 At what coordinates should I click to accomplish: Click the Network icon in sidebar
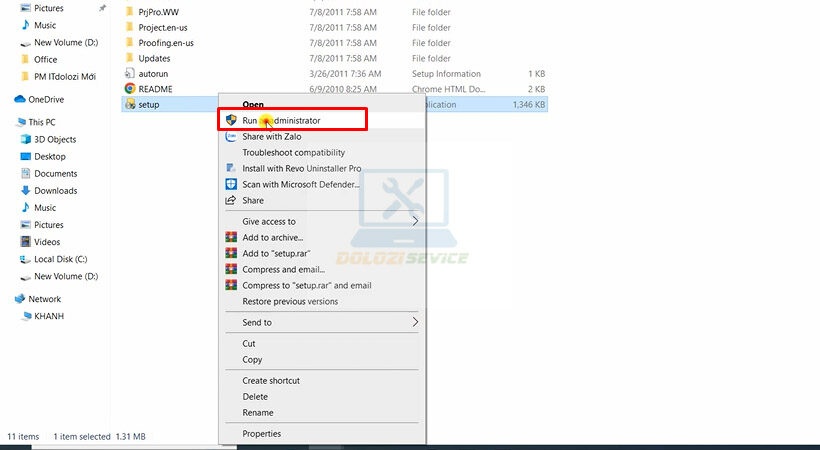(x=20, y=299)
